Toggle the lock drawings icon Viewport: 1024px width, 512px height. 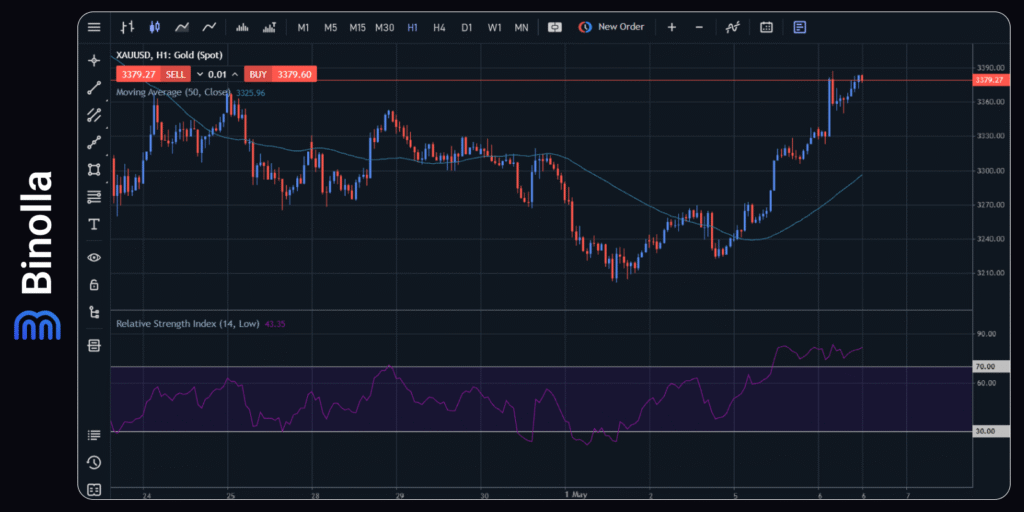tap(94, 284)
